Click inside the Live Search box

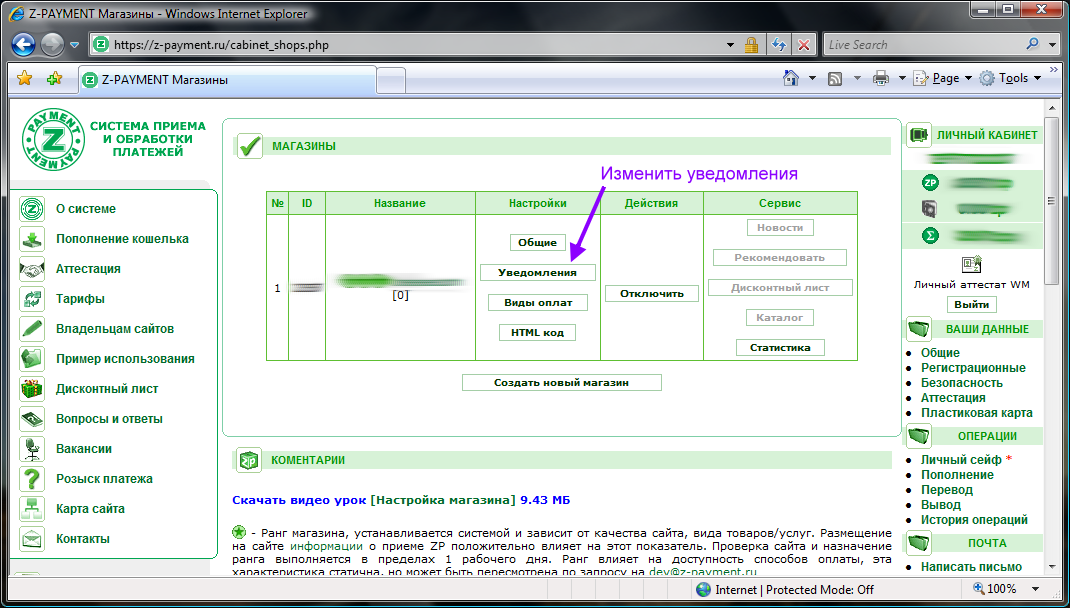(x=921, y=45)
